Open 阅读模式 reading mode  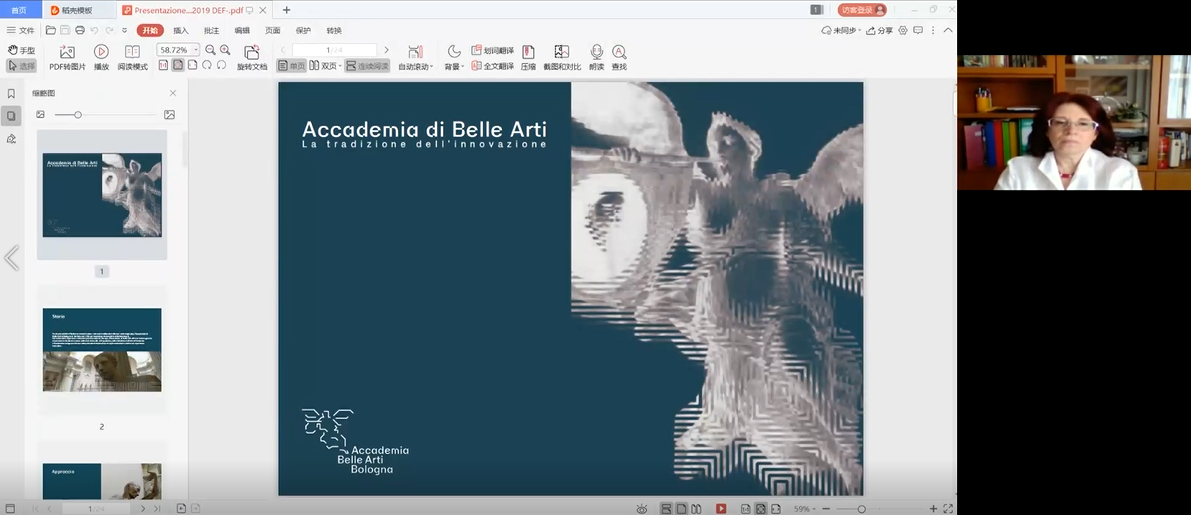click(x=132, y=52)
